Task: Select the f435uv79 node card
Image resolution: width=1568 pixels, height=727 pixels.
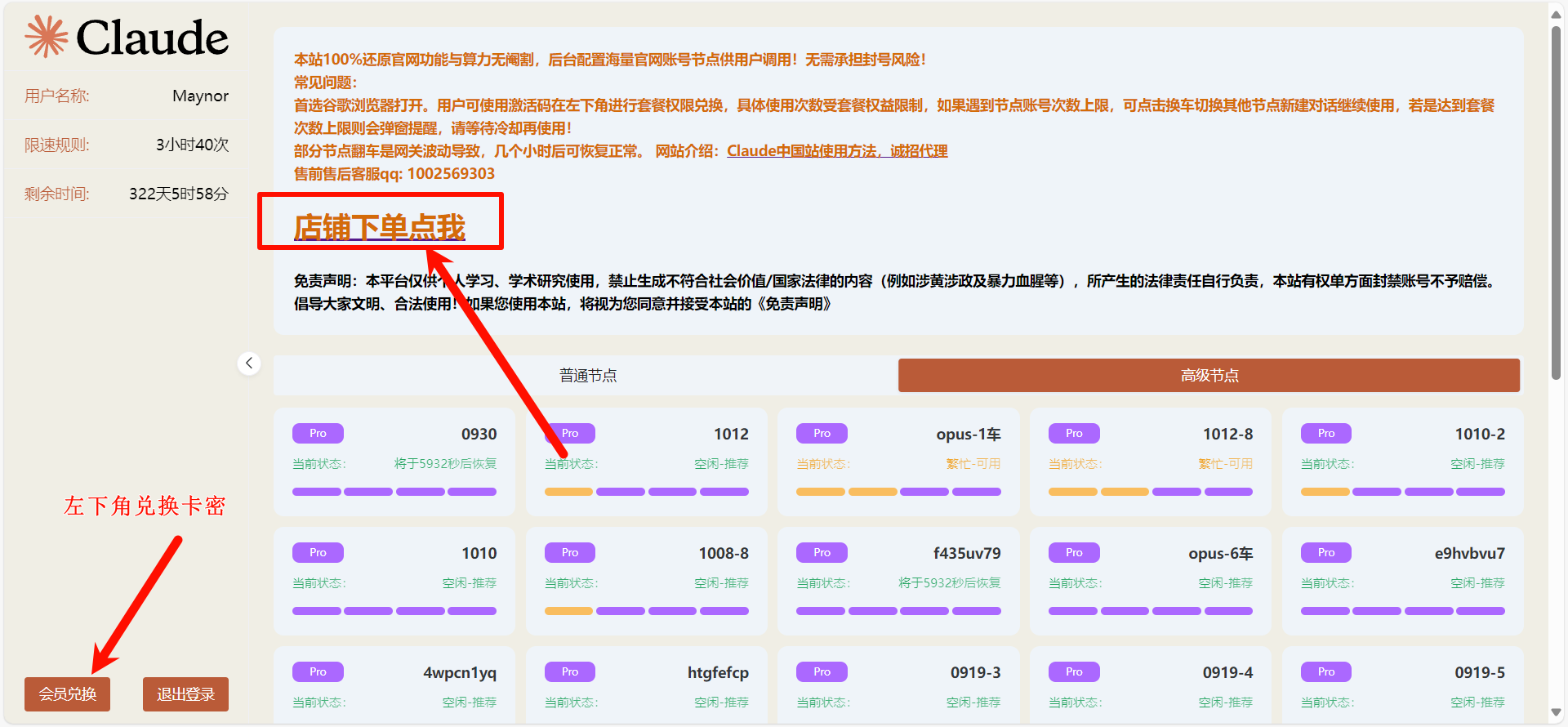Action: [x=898, y=581]
